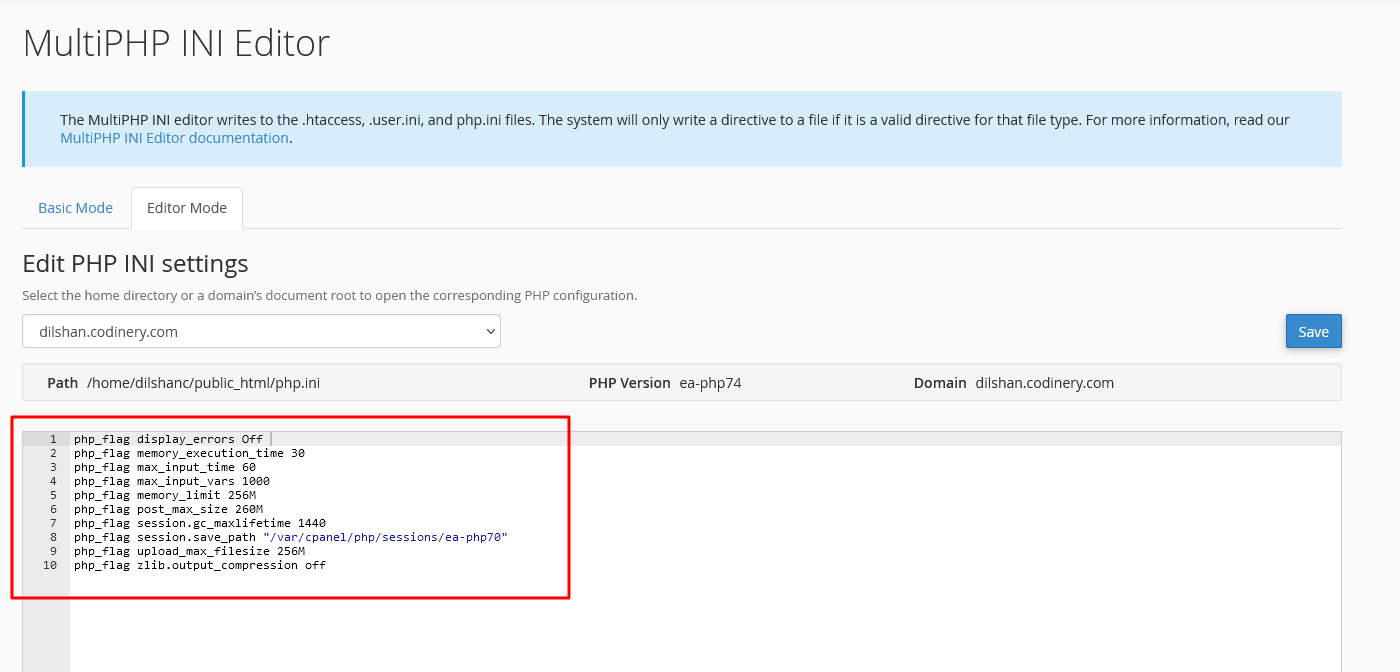Open the MultiPHP INI Editor documentation link

(x=174, y=137)
